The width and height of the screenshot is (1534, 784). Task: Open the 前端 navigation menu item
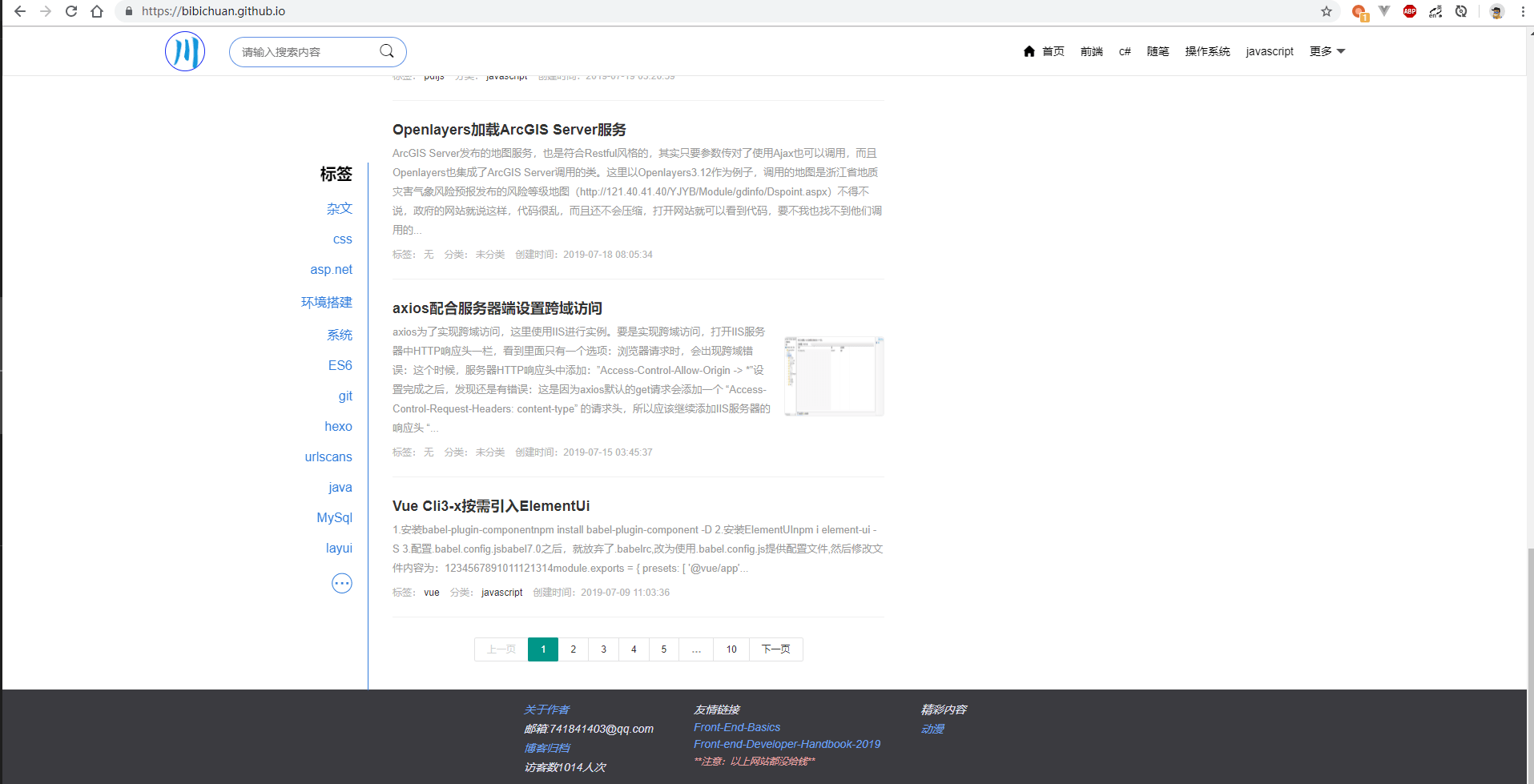(x=1091, y=51)
